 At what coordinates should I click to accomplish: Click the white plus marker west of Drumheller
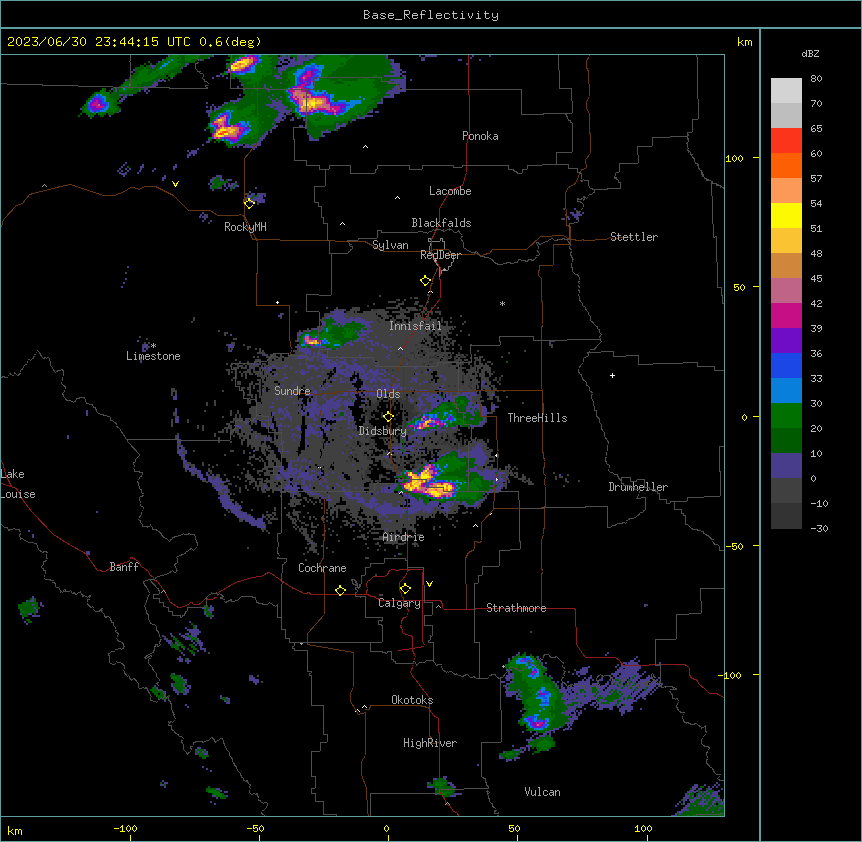pyautogui.click(x=612, y=375)
